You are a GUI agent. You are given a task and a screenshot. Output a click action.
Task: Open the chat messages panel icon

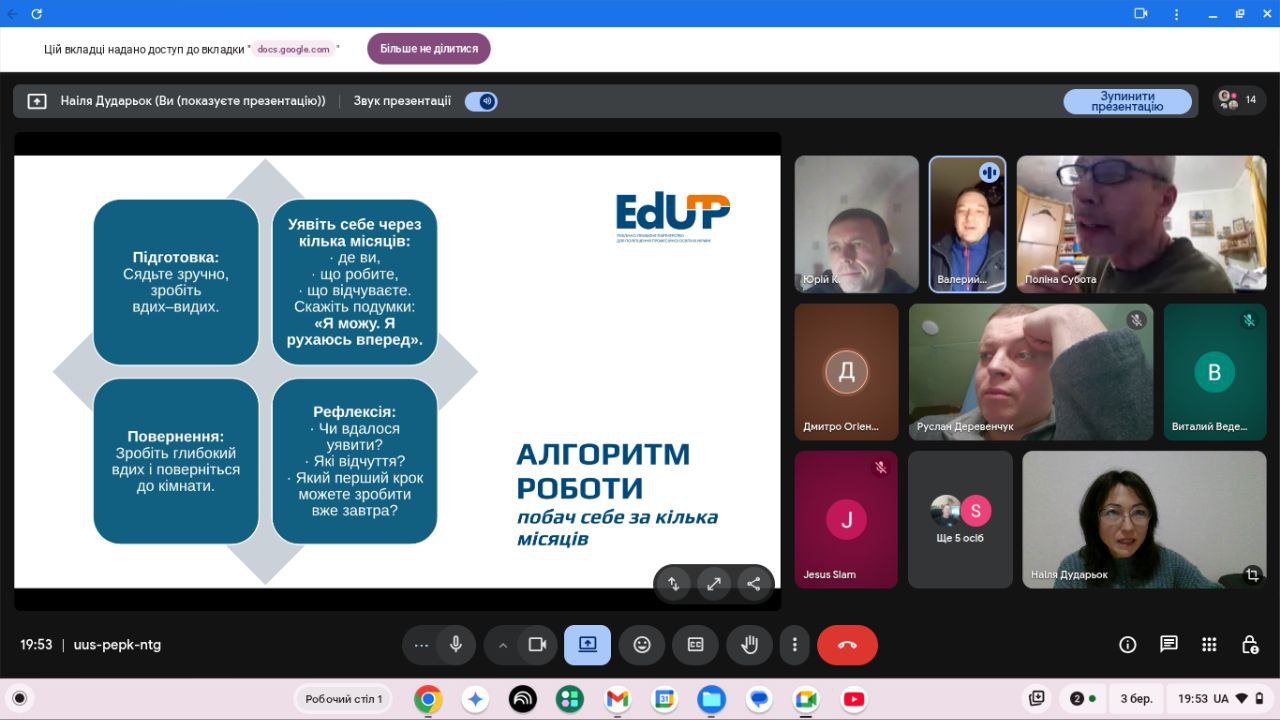pos(1168,645)
